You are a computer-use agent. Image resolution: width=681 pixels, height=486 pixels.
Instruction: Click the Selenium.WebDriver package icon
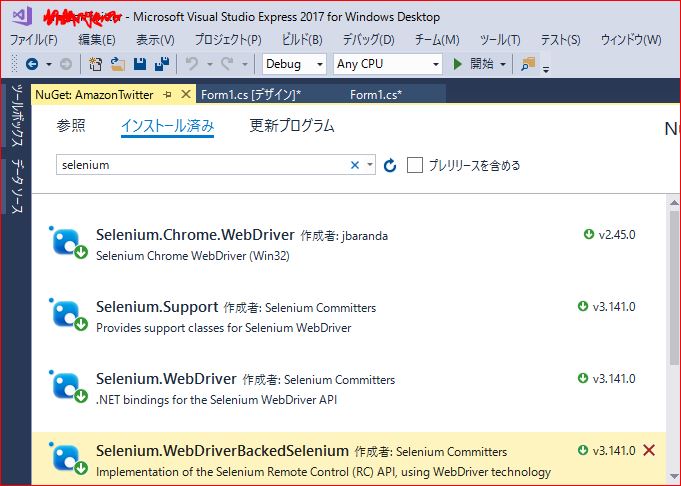point(68,386)
